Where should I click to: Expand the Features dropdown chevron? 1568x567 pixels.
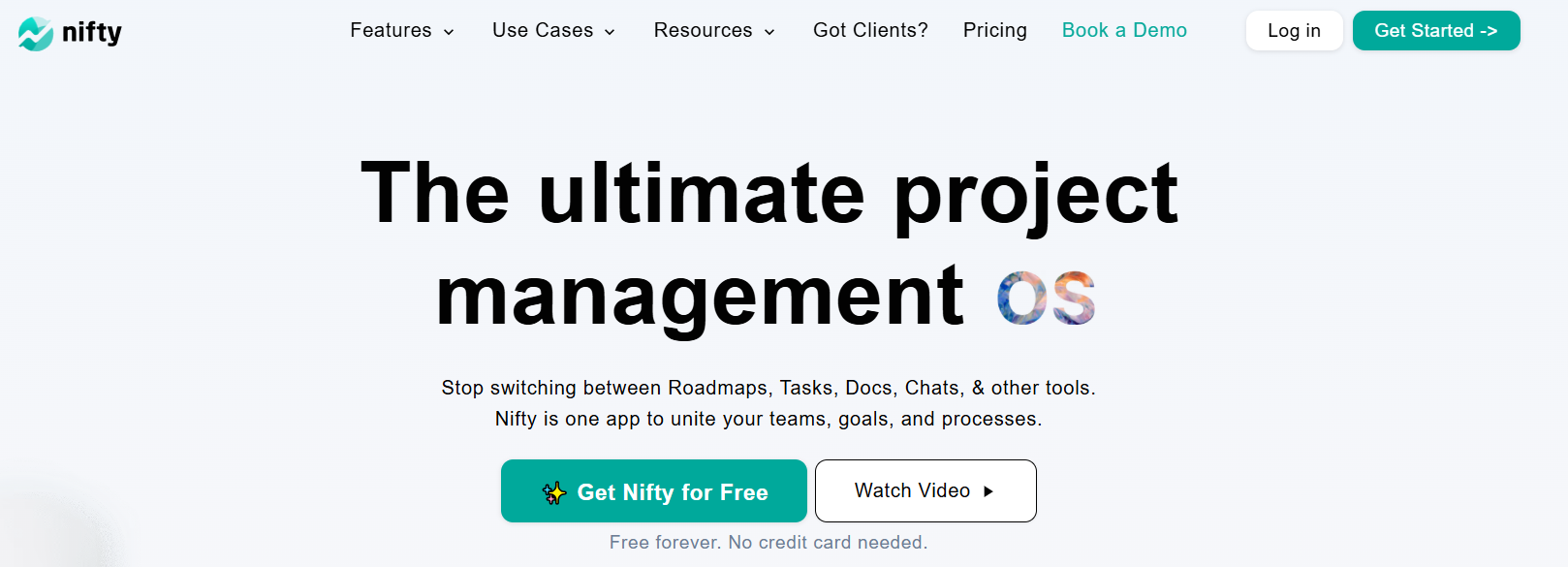tap(449, 32)
